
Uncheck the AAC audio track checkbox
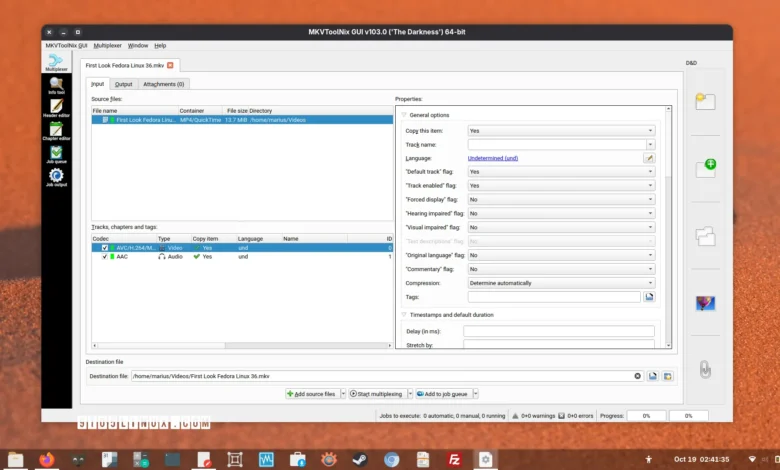[104, 257]
